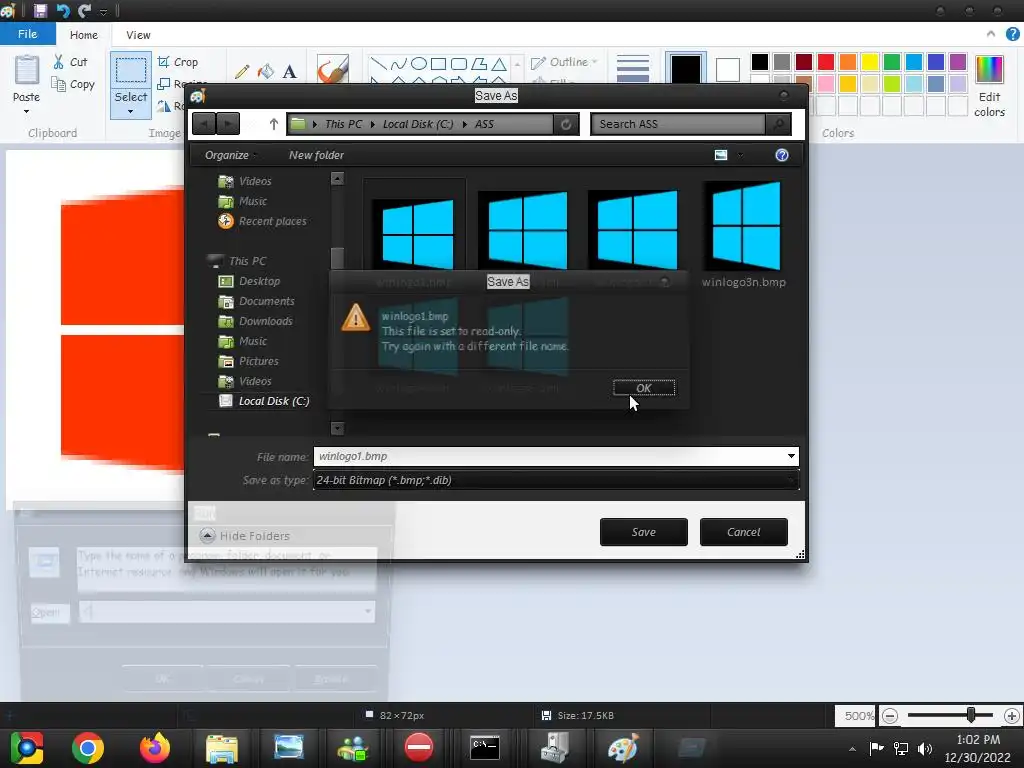
Task: Click Crop in the Image group
Action: click(x=178, y=62)
